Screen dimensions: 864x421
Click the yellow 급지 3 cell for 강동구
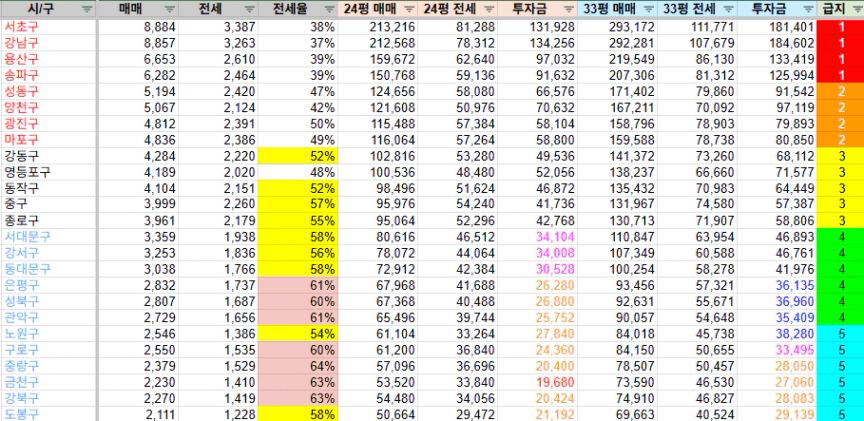pos(841,156)
